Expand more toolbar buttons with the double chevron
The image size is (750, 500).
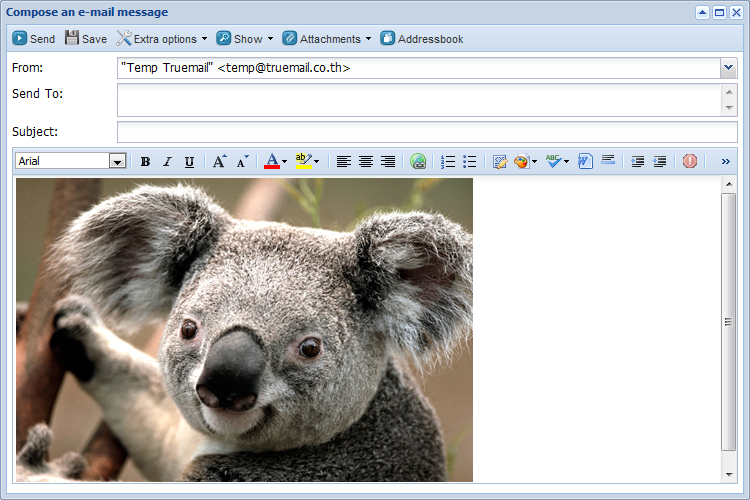[x=726, y=162]
